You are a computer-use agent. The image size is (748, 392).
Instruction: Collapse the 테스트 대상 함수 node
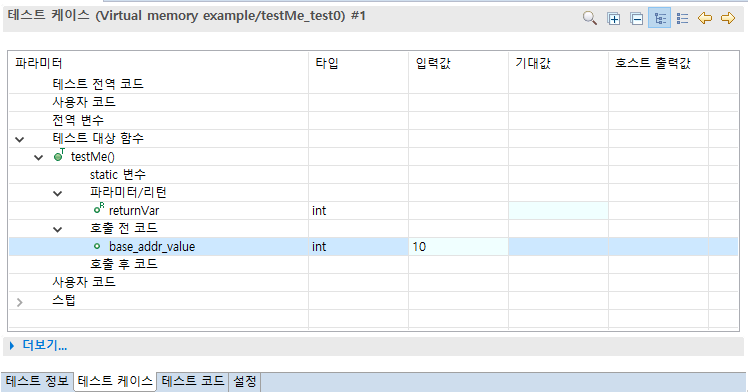point(20,139)
